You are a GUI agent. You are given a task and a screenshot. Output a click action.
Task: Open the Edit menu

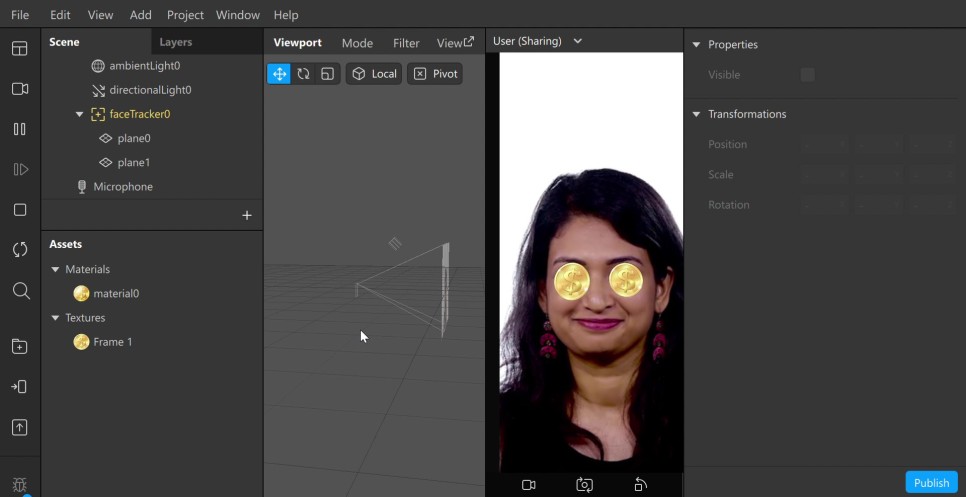60,15
